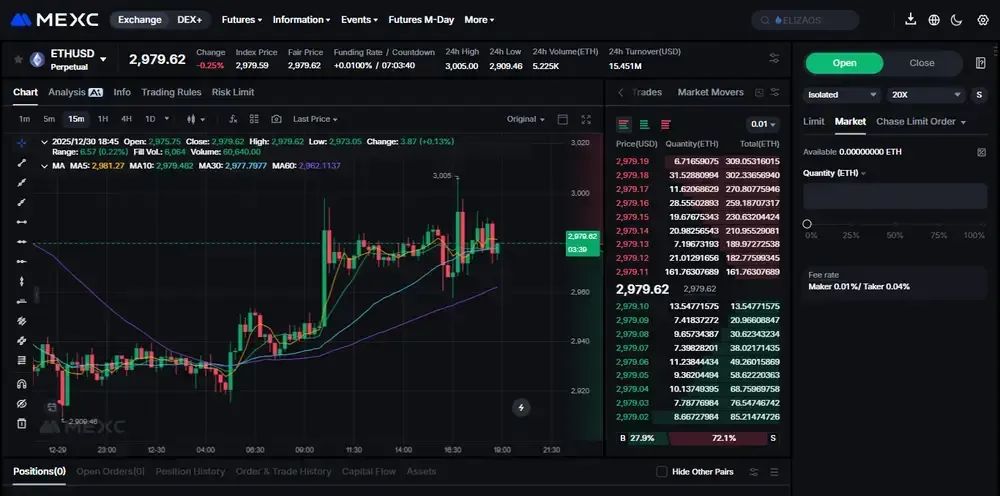Open the download app icon in header
Viewport: 1000px width, 496px height.
pos(911,20)
